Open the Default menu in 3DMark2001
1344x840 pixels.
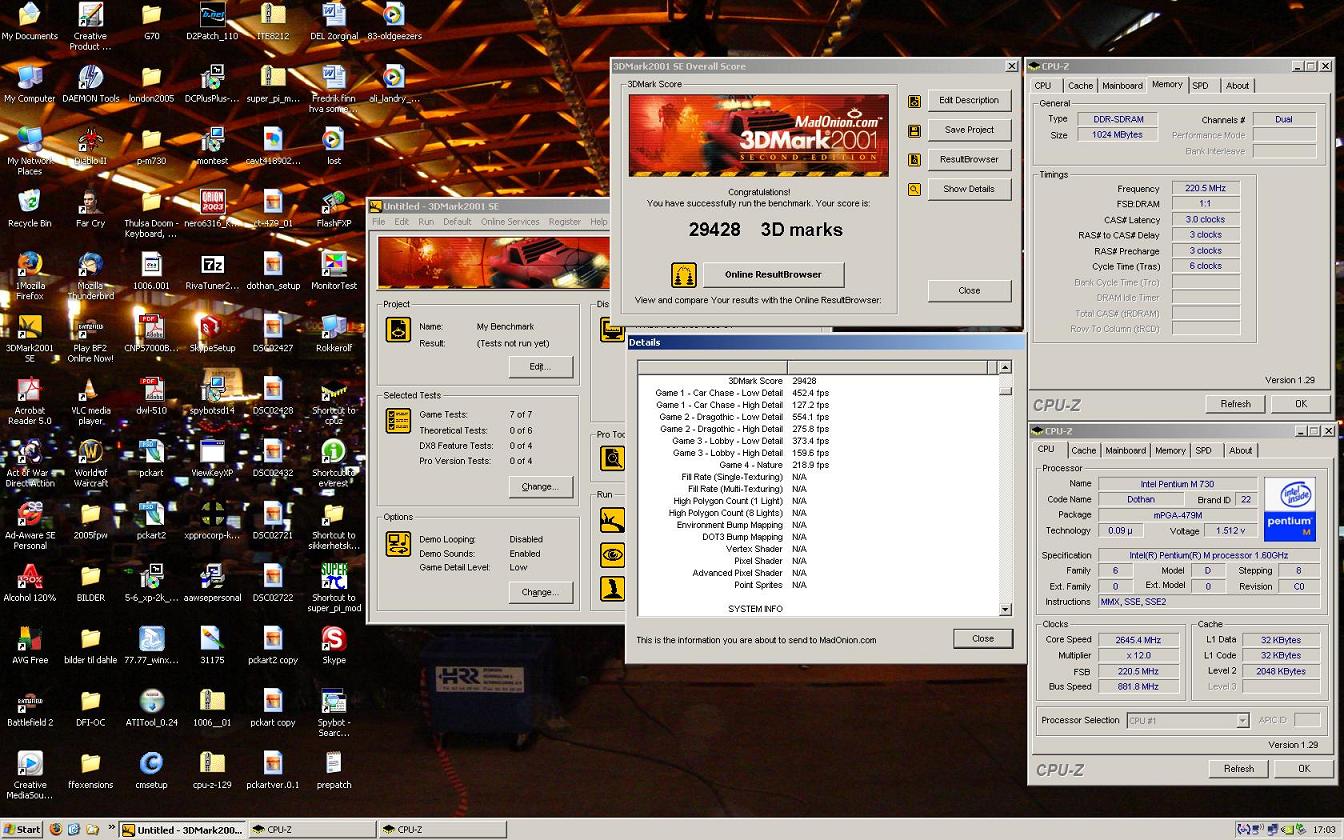coord(457,222)
